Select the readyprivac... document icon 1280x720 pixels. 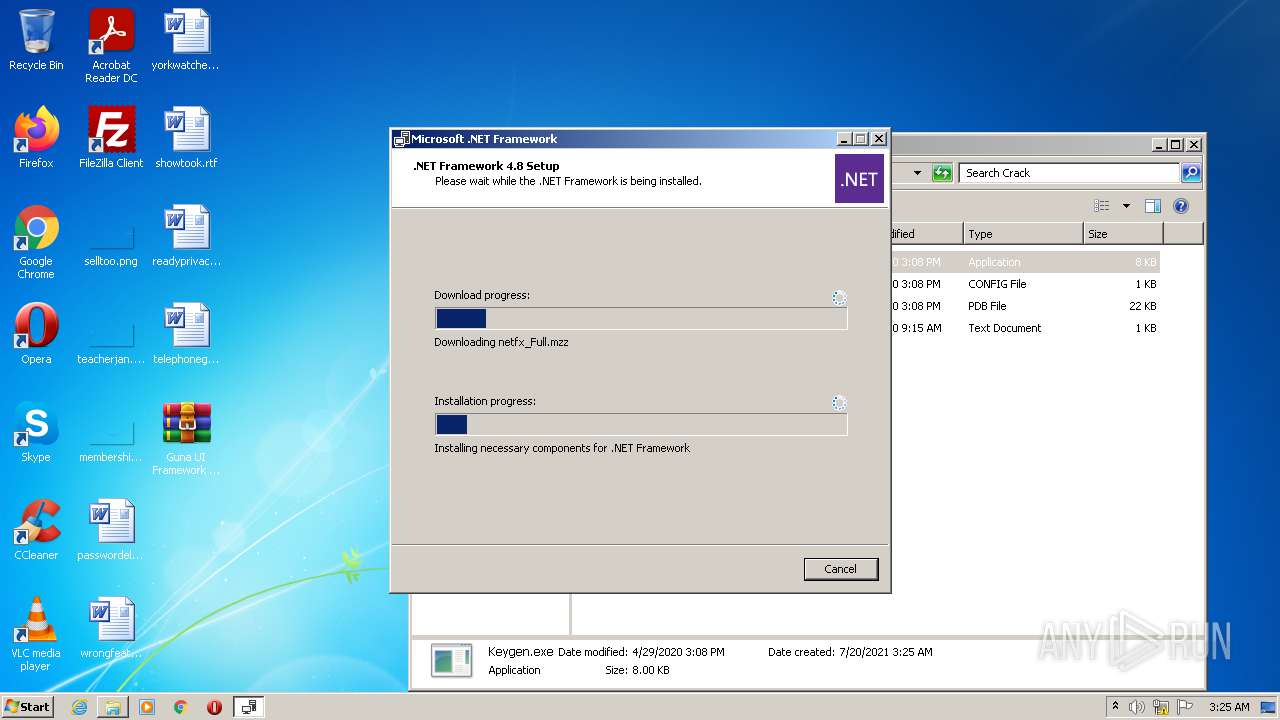[x=186, y=236]
